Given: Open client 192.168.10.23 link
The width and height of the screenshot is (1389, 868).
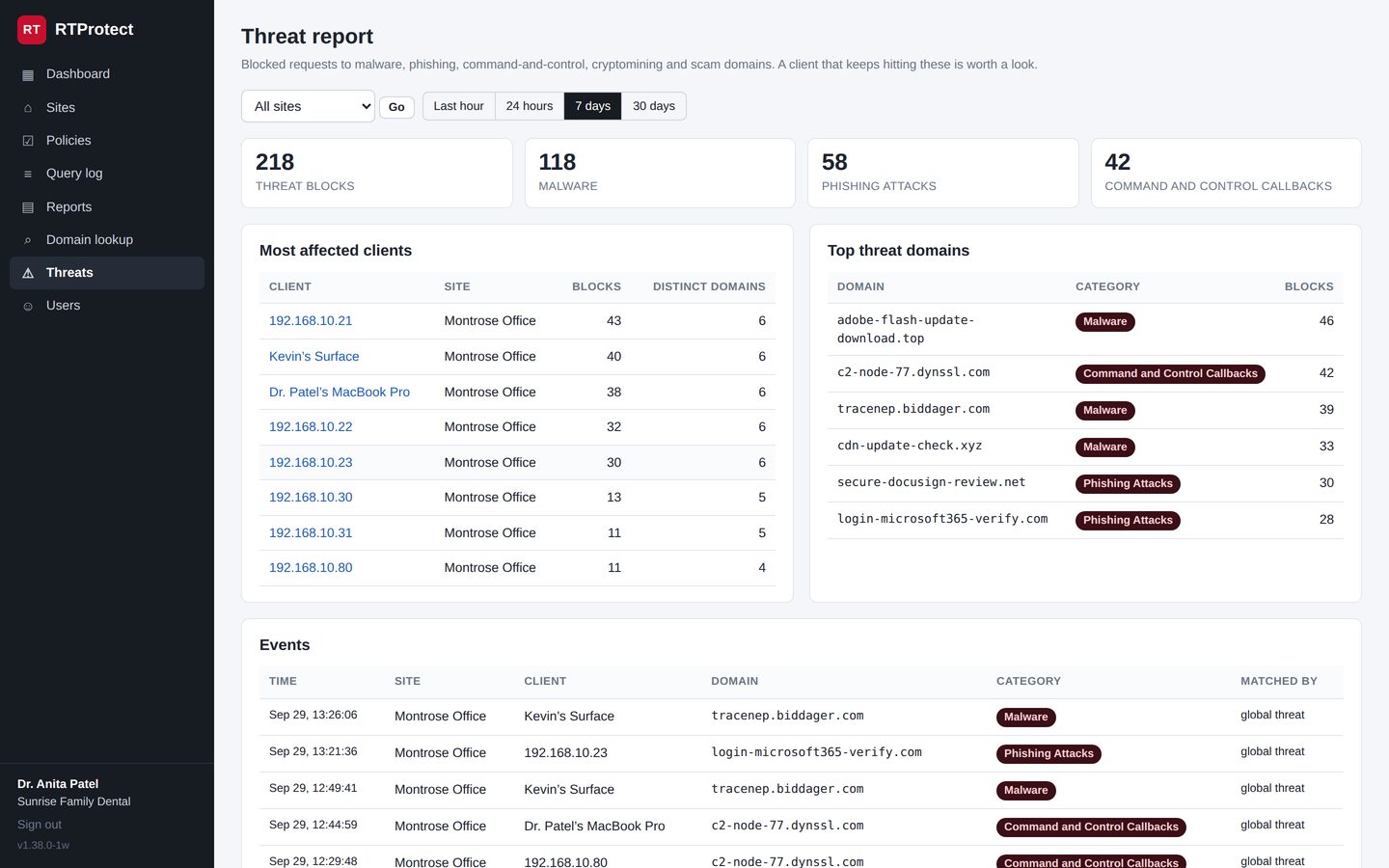Looking at the screenshot, I should (311, 462).
